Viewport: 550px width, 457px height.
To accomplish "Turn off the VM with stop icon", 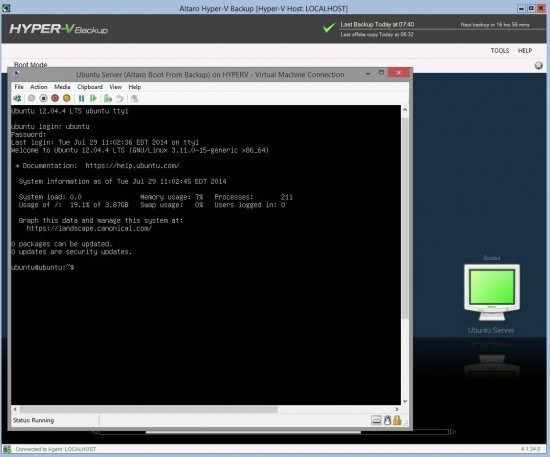I will point(43,99).
